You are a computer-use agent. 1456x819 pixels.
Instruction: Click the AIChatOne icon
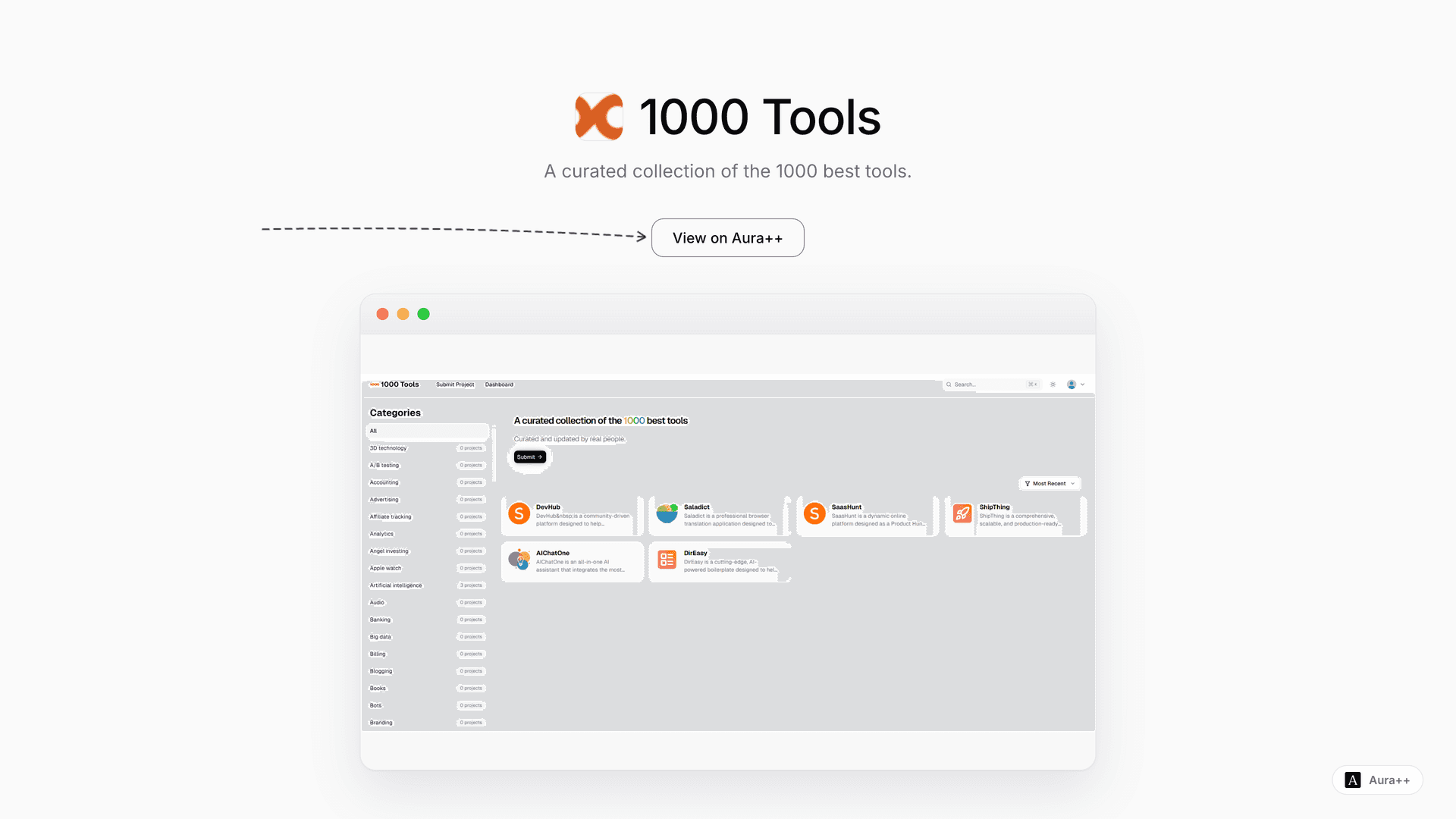[x=519, y=560]
